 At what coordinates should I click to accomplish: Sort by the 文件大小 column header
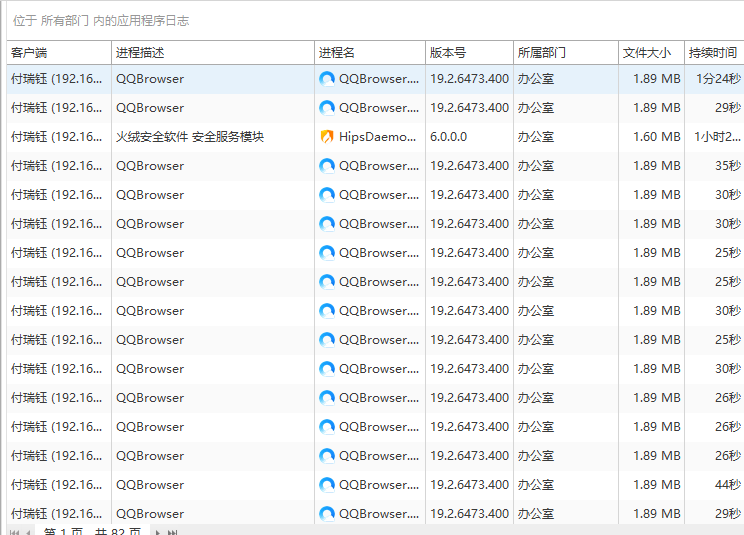click(x=651, y=53)
